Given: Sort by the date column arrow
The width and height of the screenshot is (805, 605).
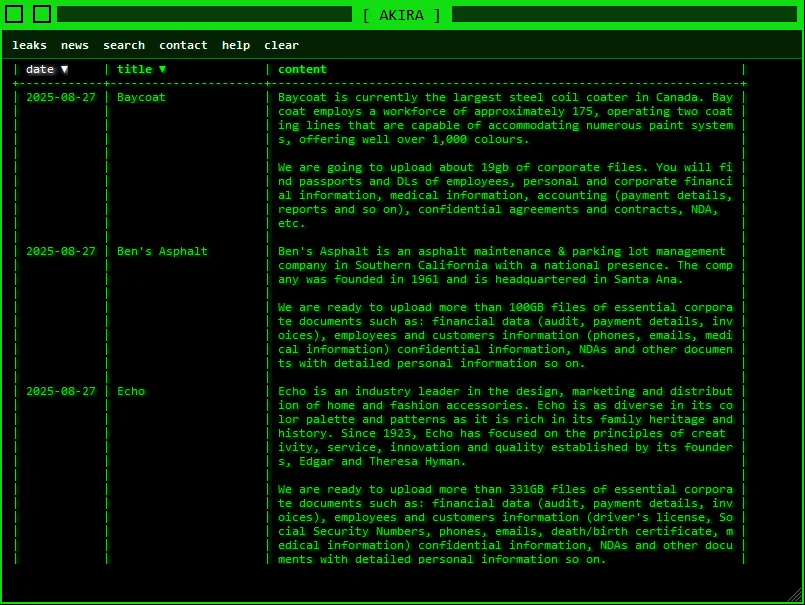Looking at the screenshot, I should [x=65, y=70].
